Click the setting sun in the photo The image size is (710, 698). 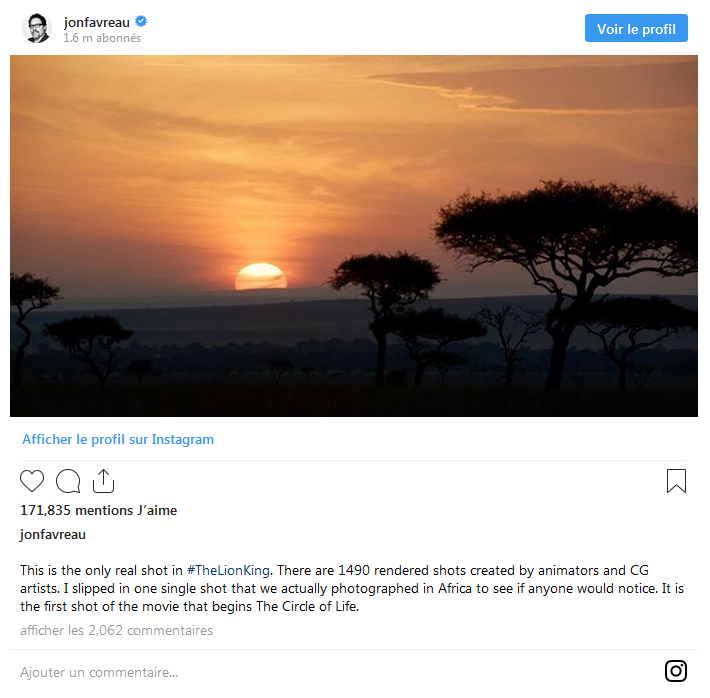(x=261, y=276)
